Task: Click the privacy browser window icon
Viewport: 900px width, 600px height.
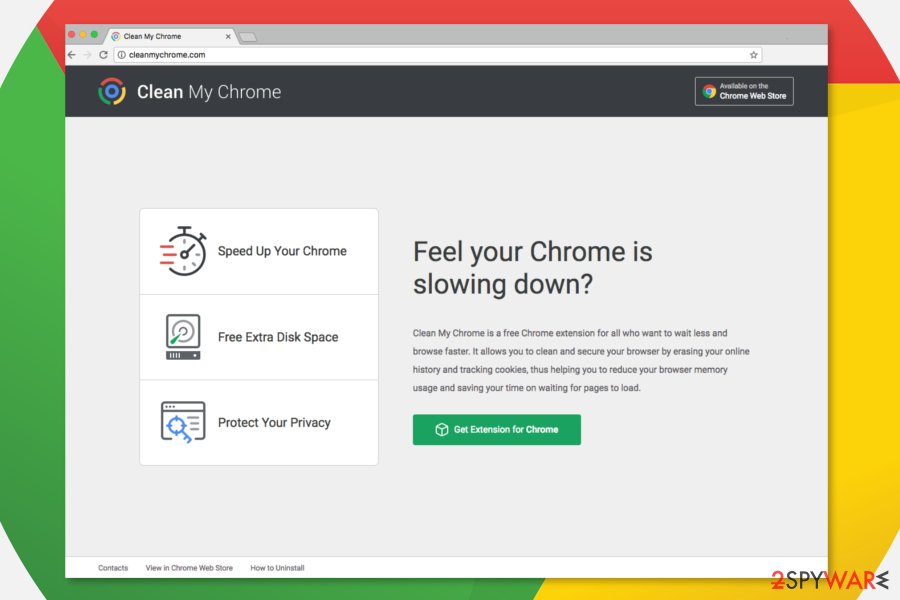Action: click(x=183, y=422)
